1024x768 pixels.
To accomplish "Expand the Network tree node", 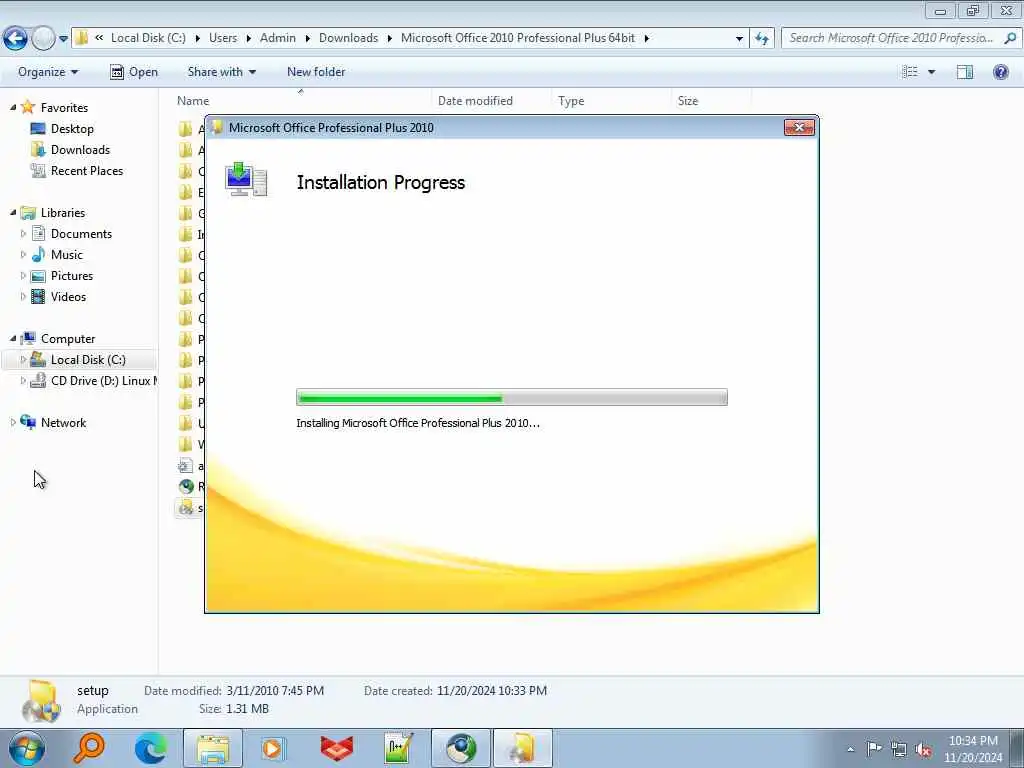I will 13,423.
